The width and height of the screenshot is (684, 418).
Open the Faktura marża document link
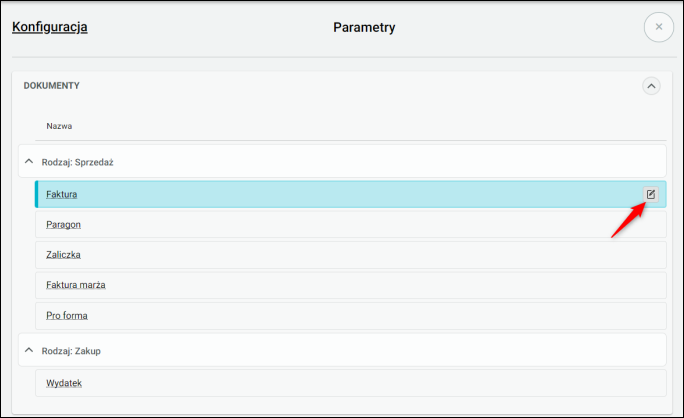76,285
